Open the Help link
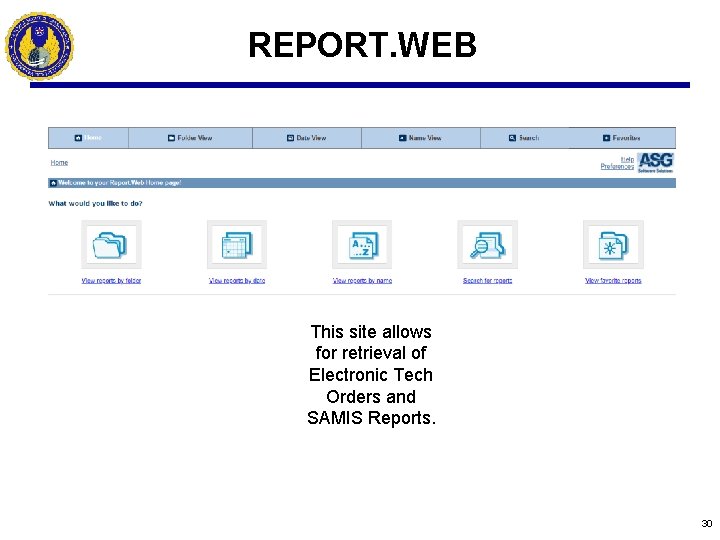The image size is (720, 540). (x=627, y=159)
